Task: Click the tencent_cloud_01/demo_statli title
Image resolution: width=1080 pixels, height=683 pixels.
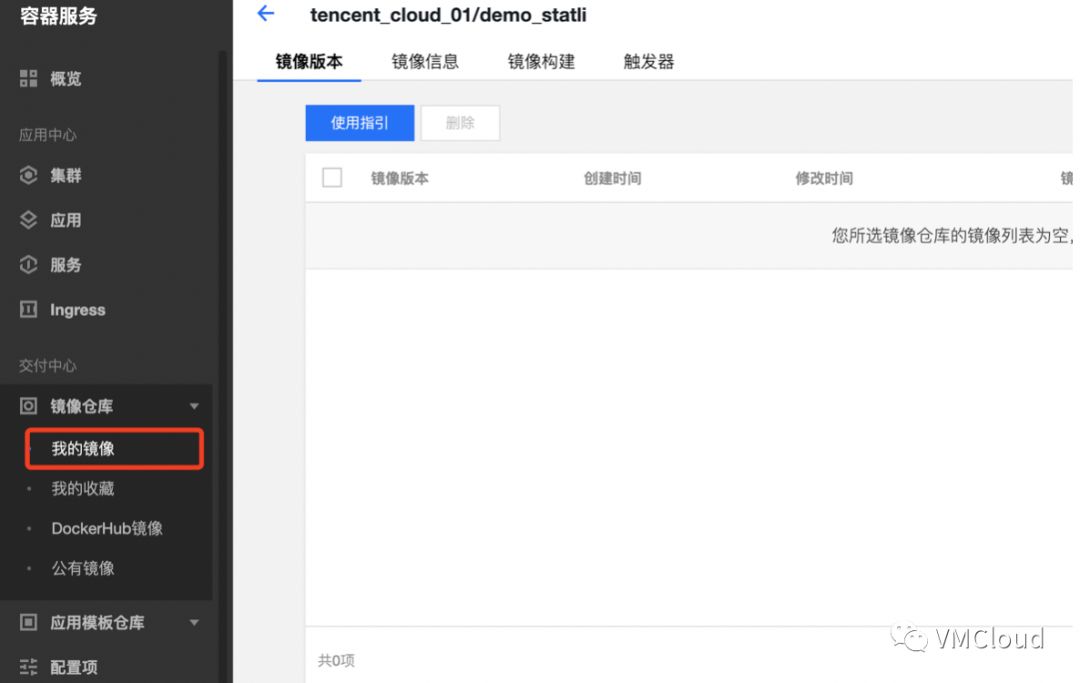Action: [x=448, y=15]
